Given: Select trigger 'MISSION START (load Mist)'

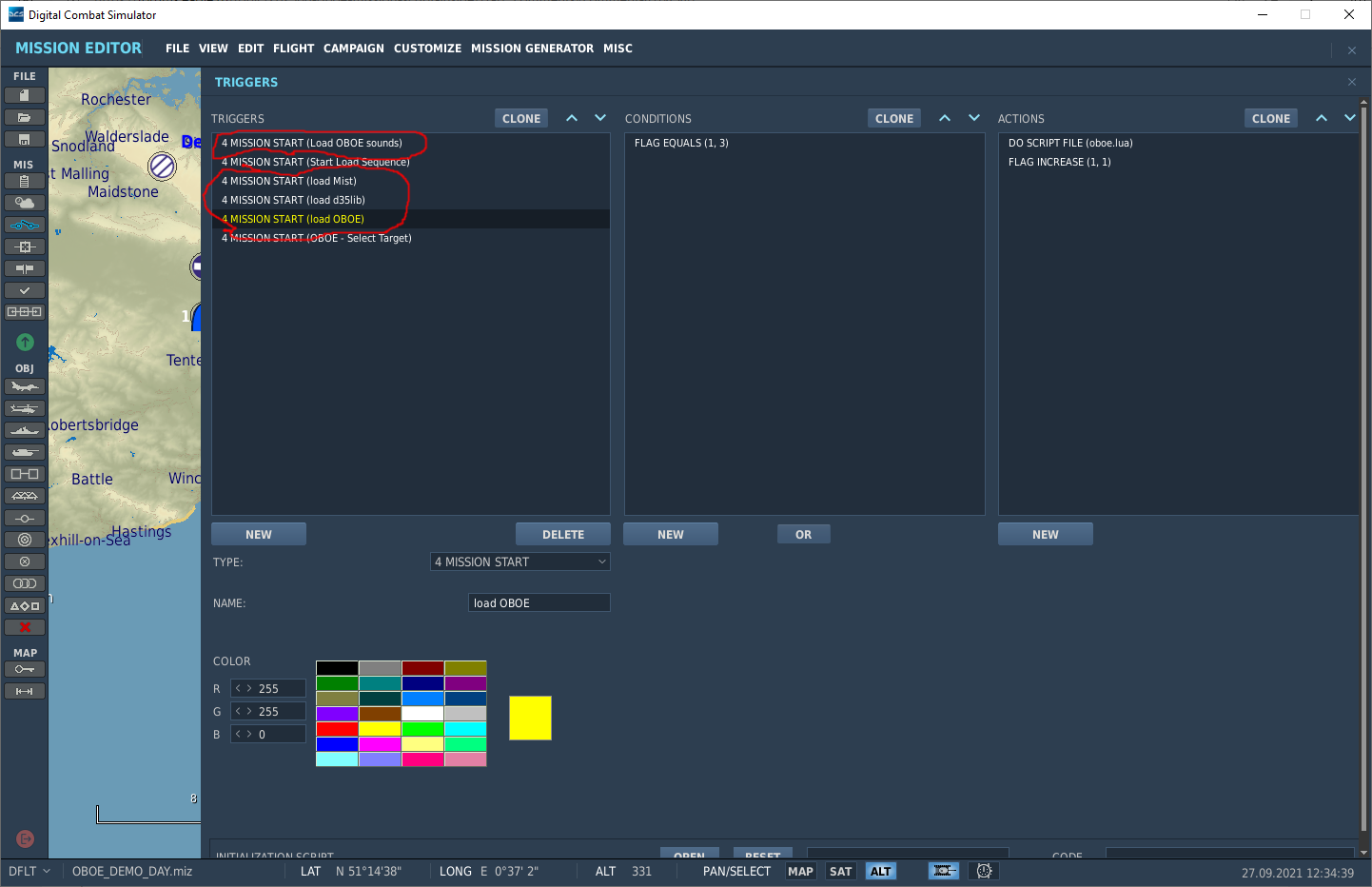Looking at the screenshot, I should pos(411,181).
